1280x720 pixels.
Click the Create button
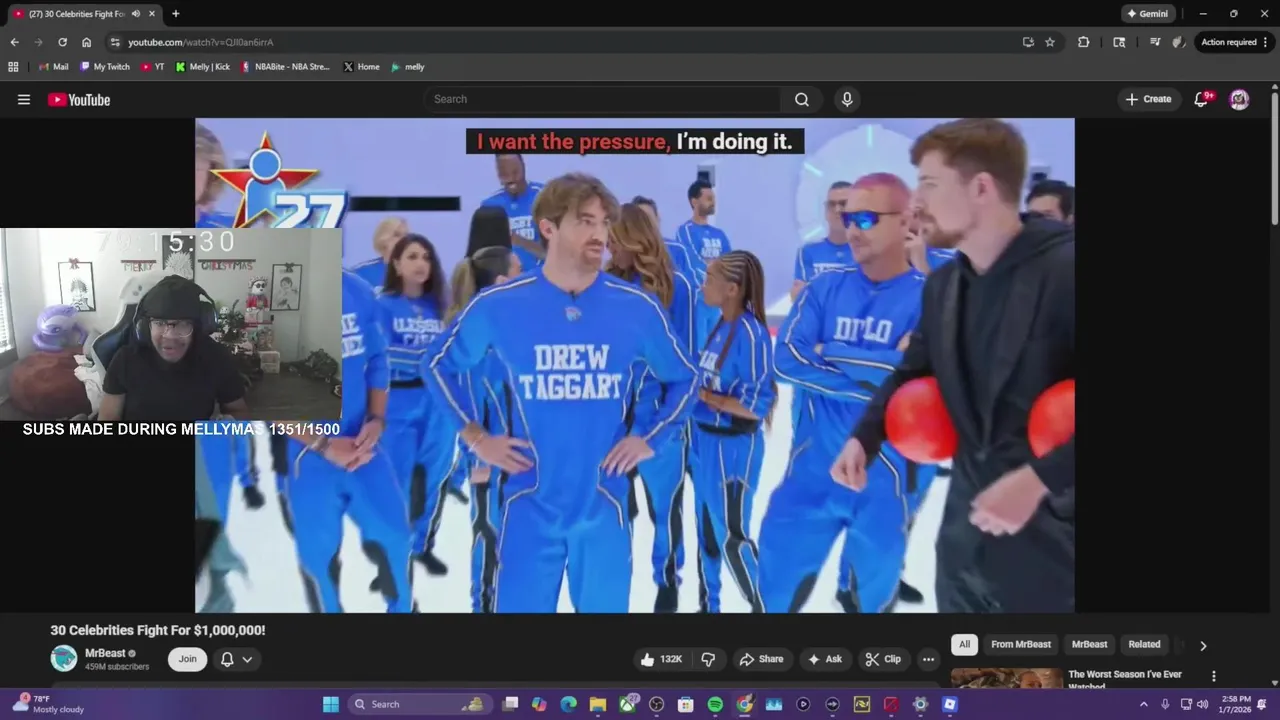pyautogui.click(x=1148, y=99)
